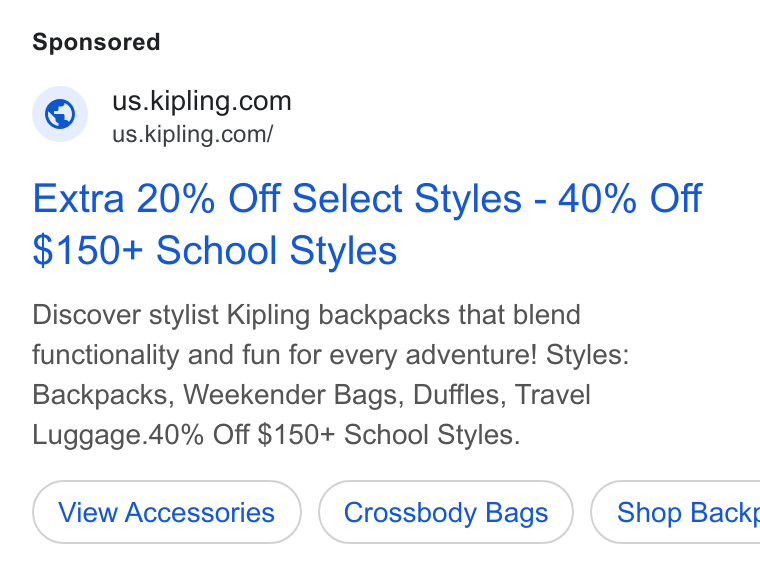Click the $150+ School Styles headline line
This screenshot has height=576, width=760.
pos(215,250)
